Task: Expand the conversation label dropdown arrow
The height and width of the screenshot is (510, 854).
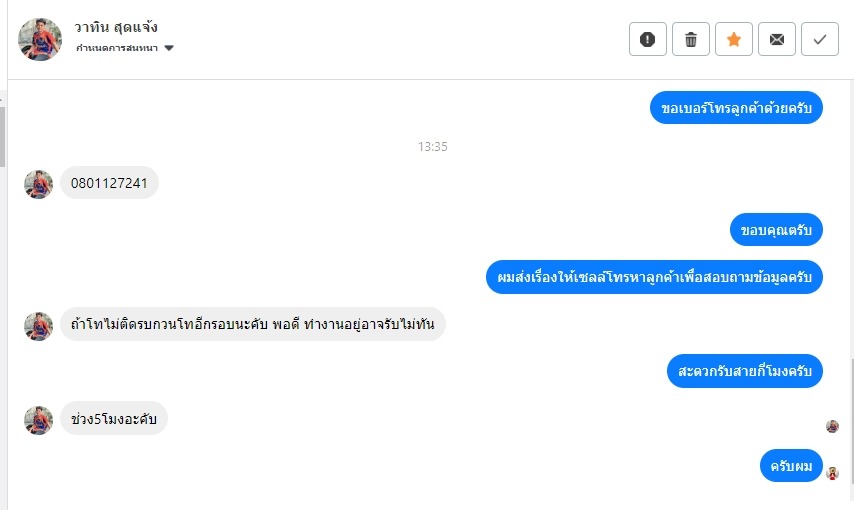Action: point(169,48)
